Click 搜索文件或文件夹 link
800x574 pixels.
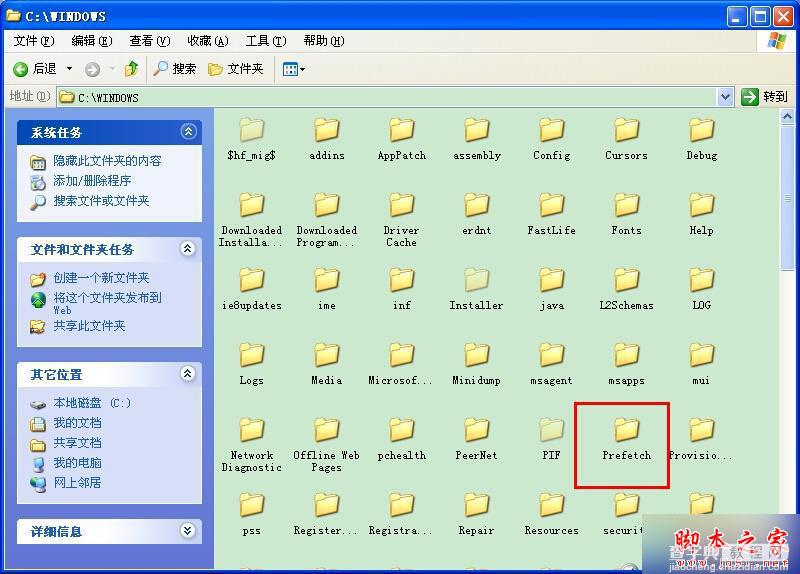101,201
